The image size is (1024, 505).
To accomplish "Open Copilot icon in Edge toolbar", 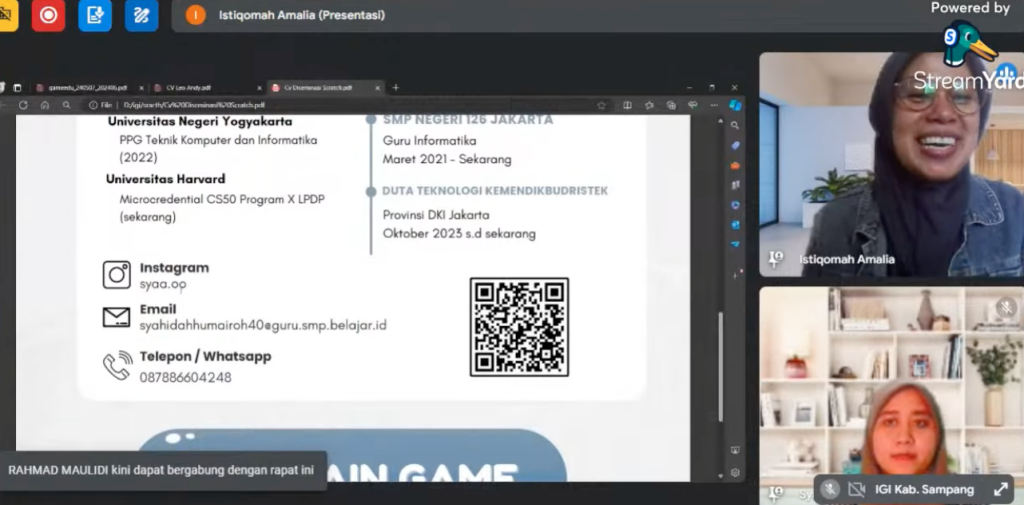I will [x=735, y=105].
